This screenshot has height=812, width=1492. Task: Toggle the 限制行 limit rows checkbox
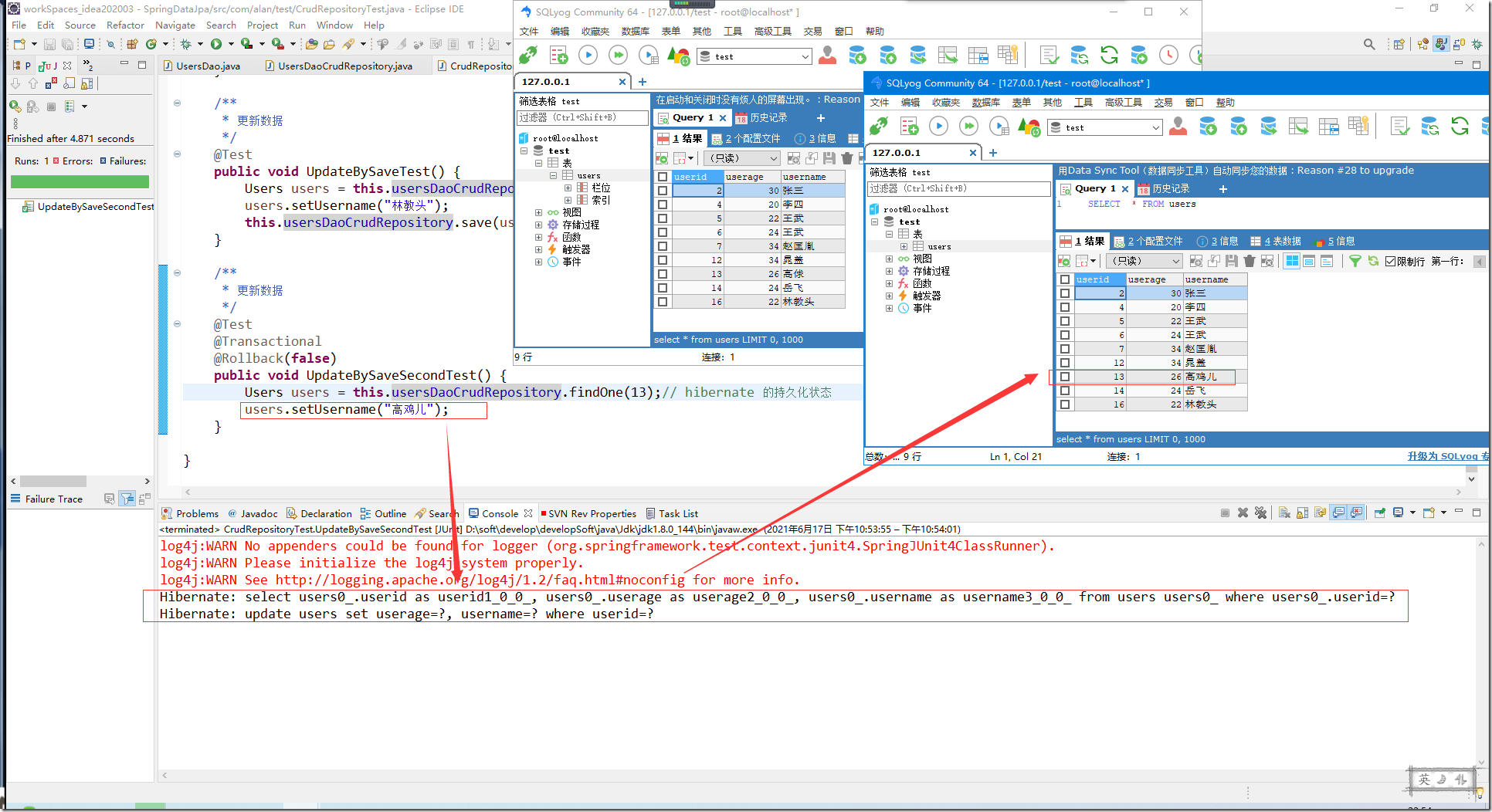1390,262
